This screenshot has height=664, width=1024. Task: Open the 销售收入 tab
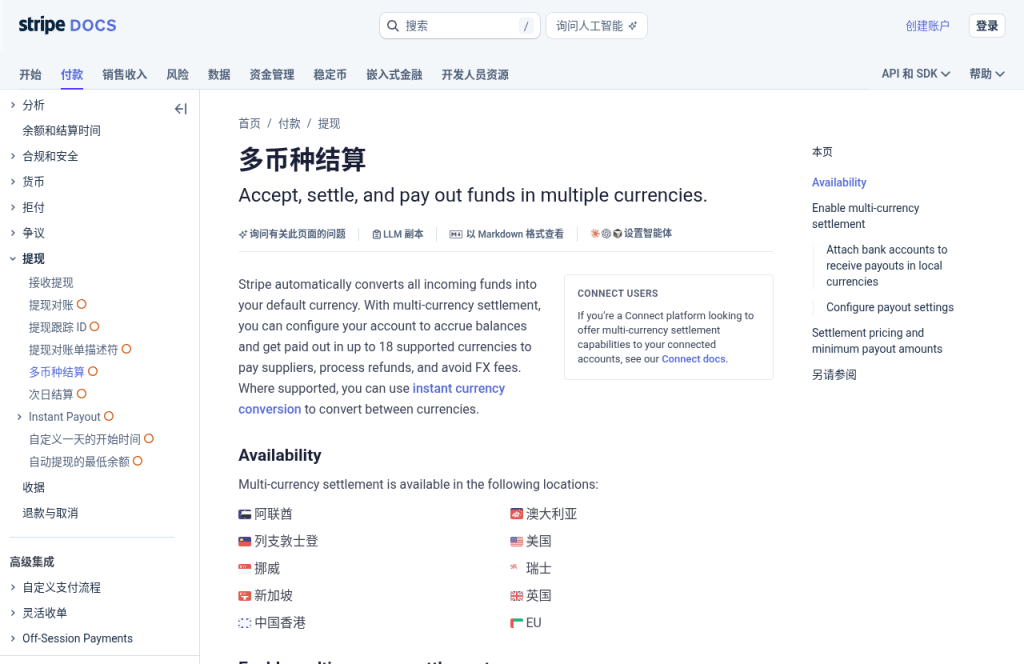[x=125, y=74]
